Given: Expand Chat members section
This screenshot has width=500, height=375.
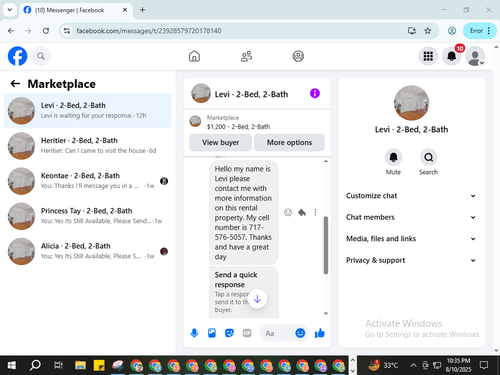Looking at the screenshot, I should point(411,217).
